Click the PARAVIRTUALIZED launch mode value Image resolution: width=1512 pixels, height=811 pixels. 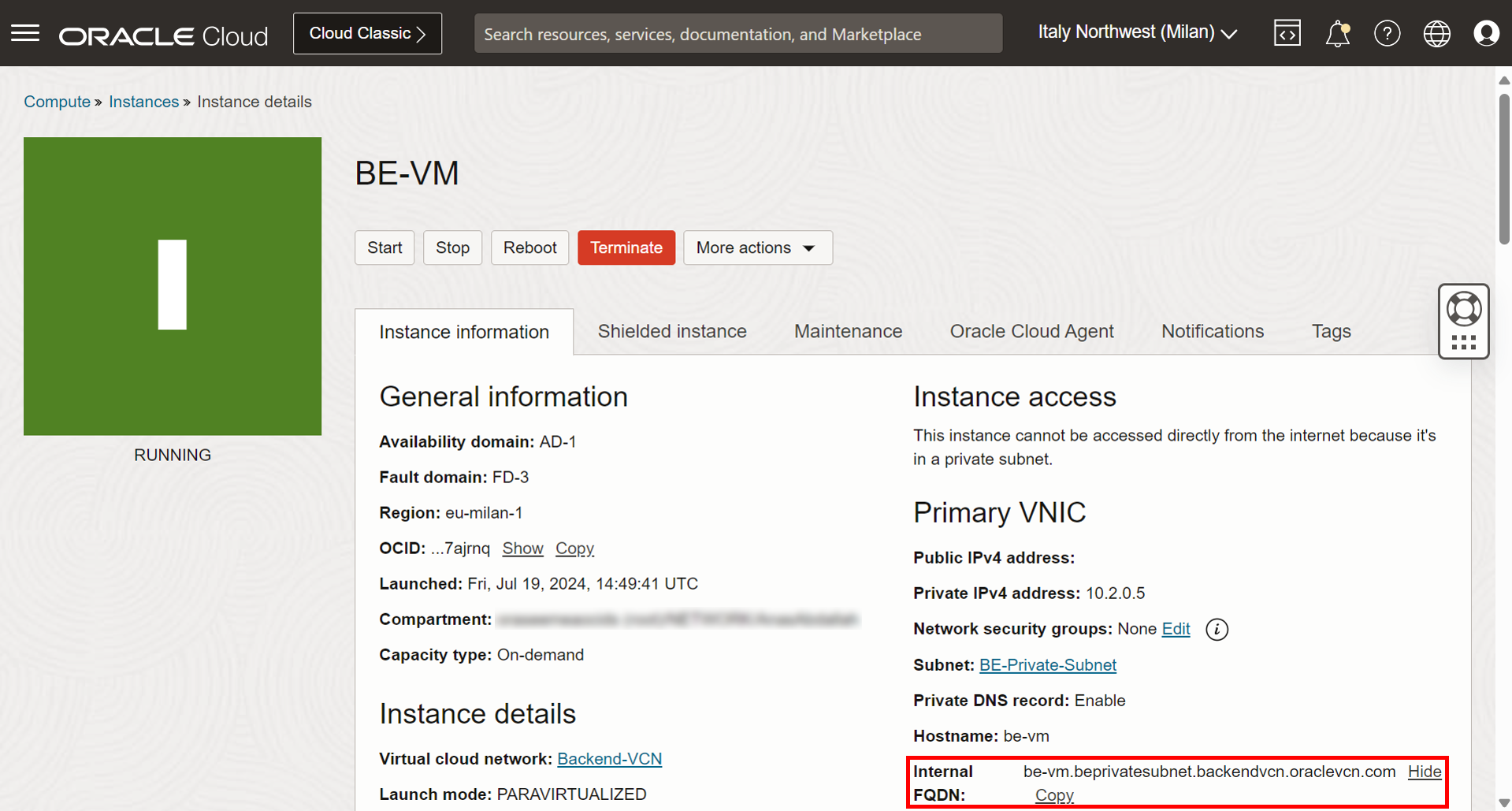coord(571,794)
